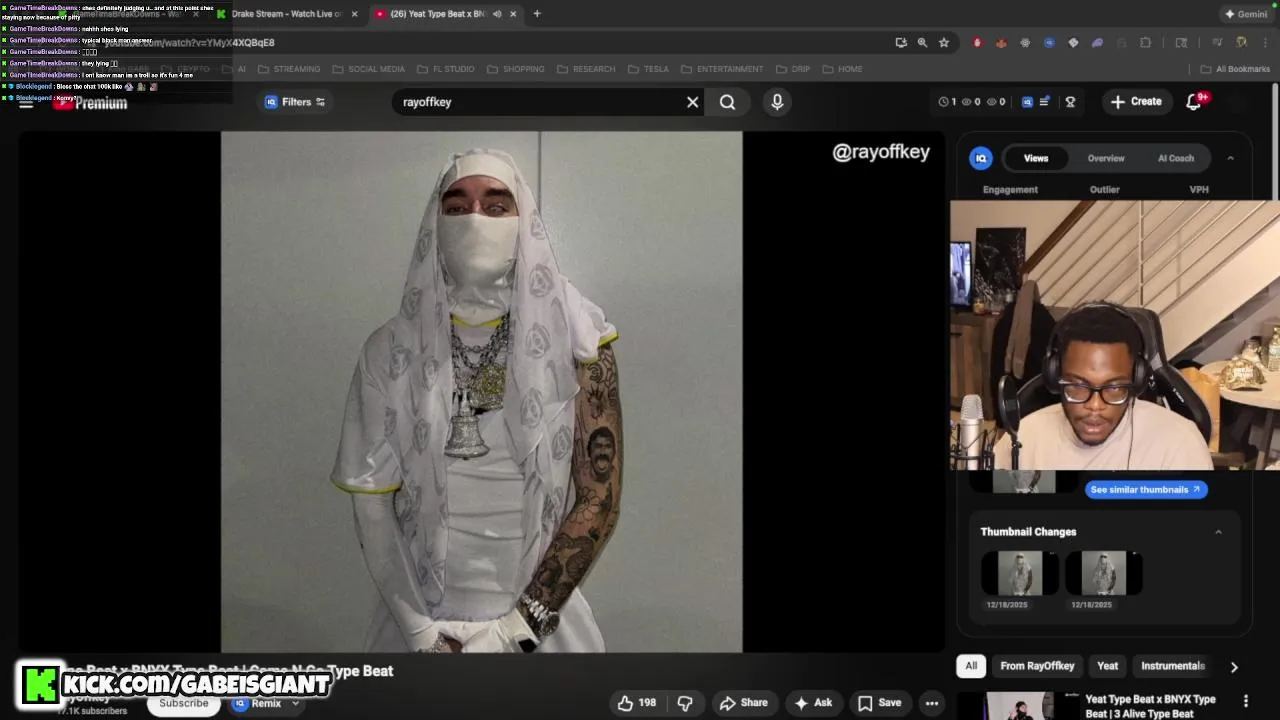Open the FL STUDIO bookmarks folder

click(445, 69)
